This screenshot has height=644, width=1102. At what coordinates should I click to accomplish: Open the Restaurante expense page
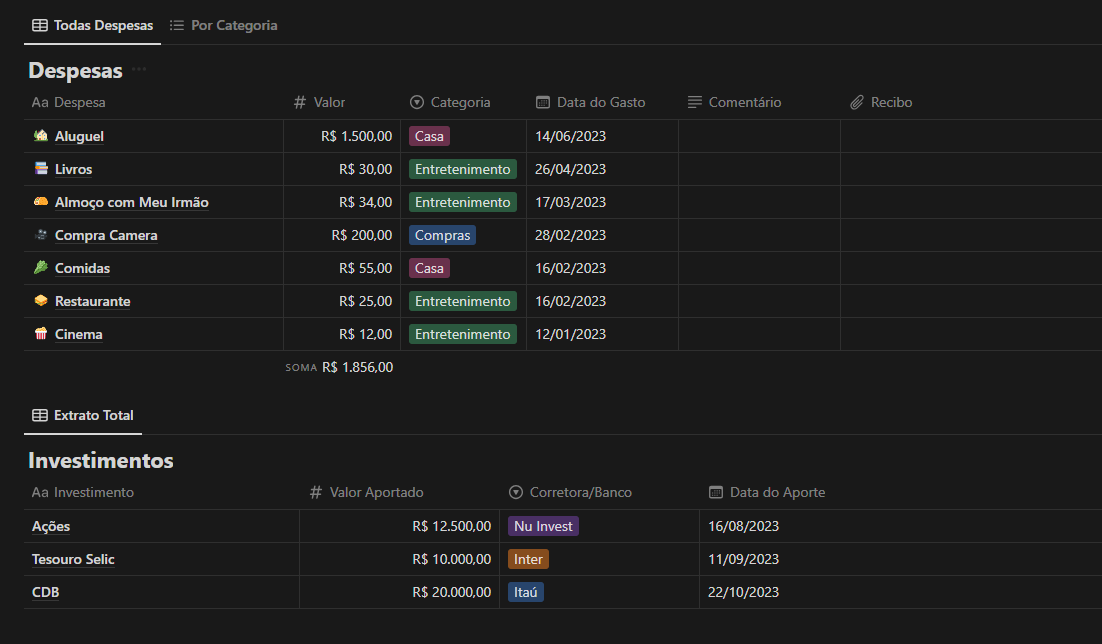(93, 302)
